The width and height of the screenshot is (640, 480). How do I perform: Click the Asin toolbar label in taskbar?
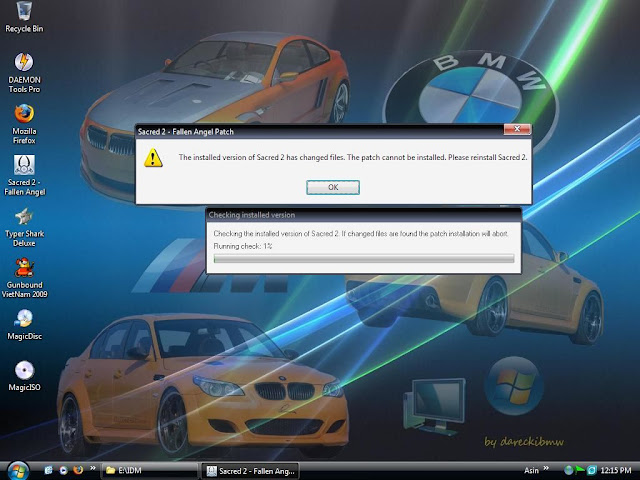[x=531, y=471]
